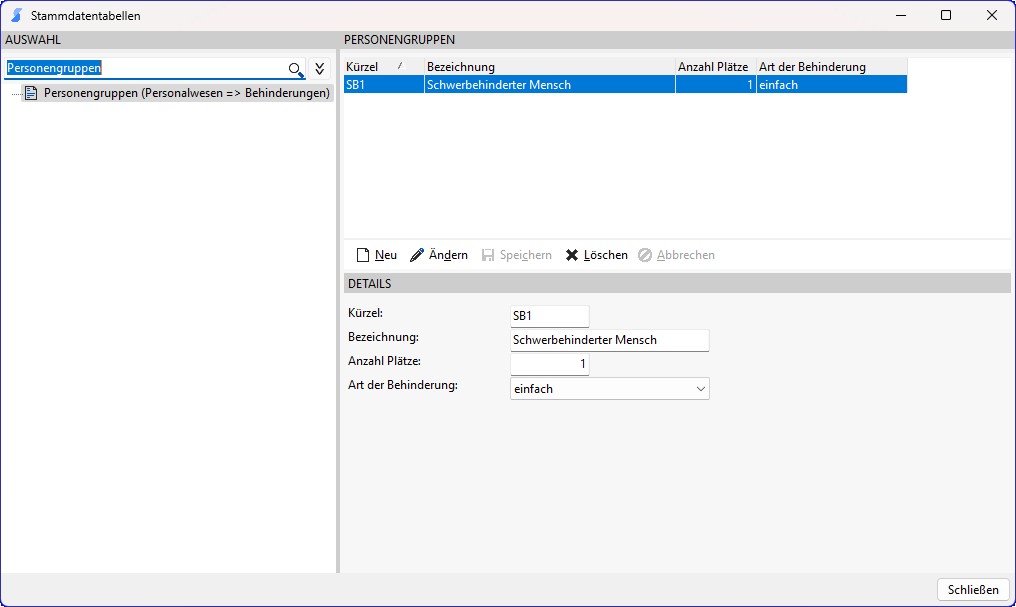Click the Speichern save button

click(516, 255)
